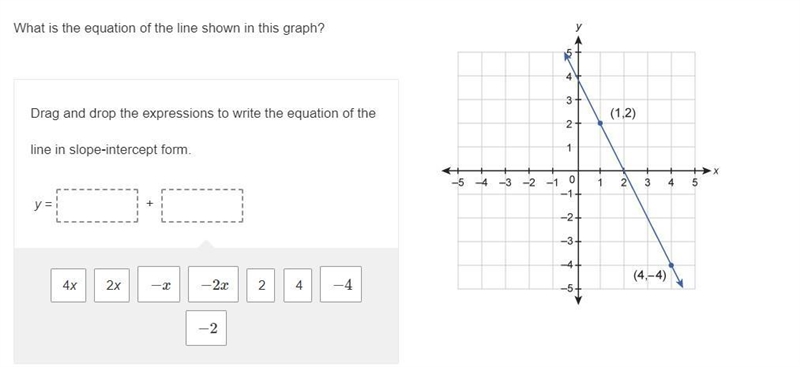Select the 2x expression tile
Viewport: 800px width, 367px height.
pos(112,285)
